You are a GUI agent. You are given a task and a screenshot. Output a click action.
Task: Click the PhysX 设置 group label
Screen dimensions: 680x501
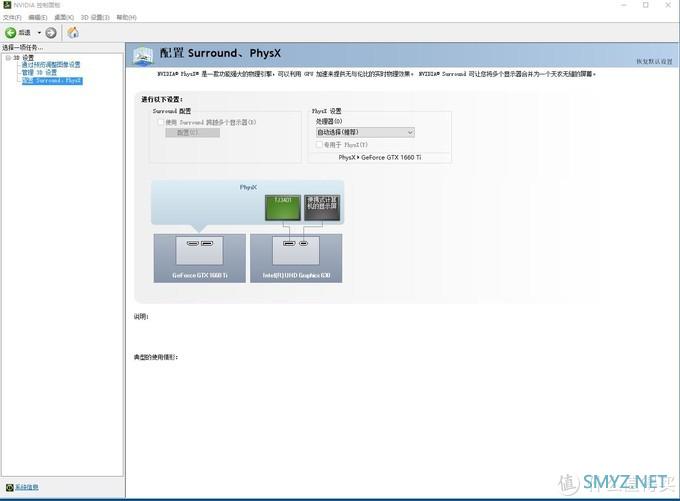tap(326, 111)
